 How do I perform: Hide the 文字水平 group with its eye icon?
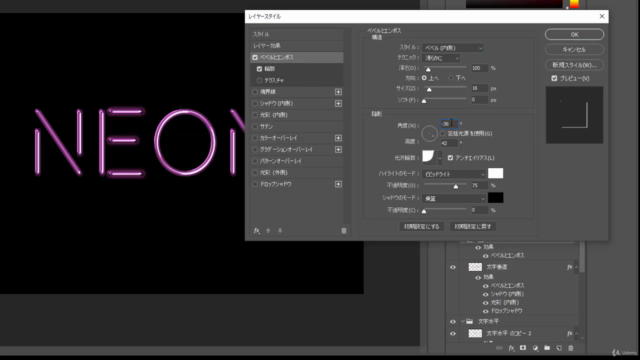pos(453,321)
